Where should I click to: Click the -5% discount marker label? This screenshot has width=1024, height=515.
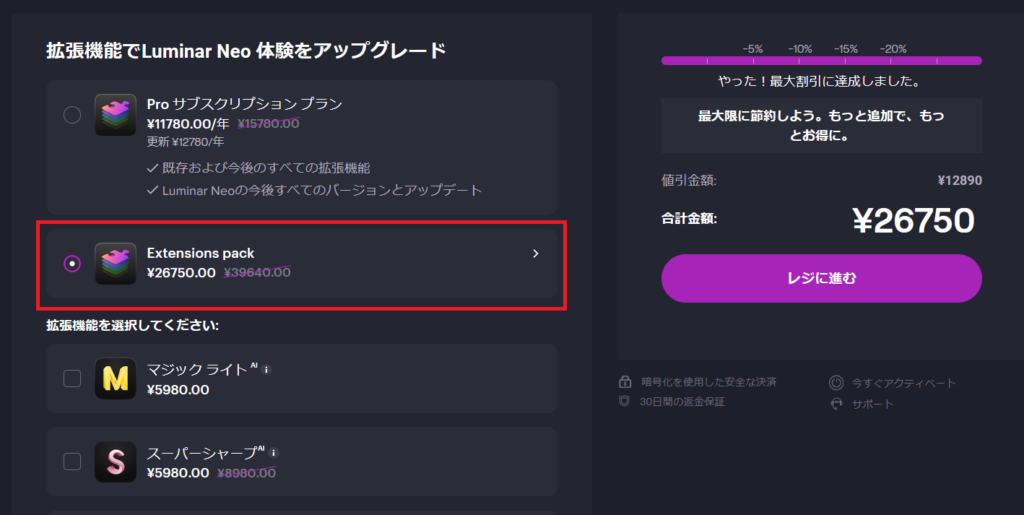tap(752, 49)
